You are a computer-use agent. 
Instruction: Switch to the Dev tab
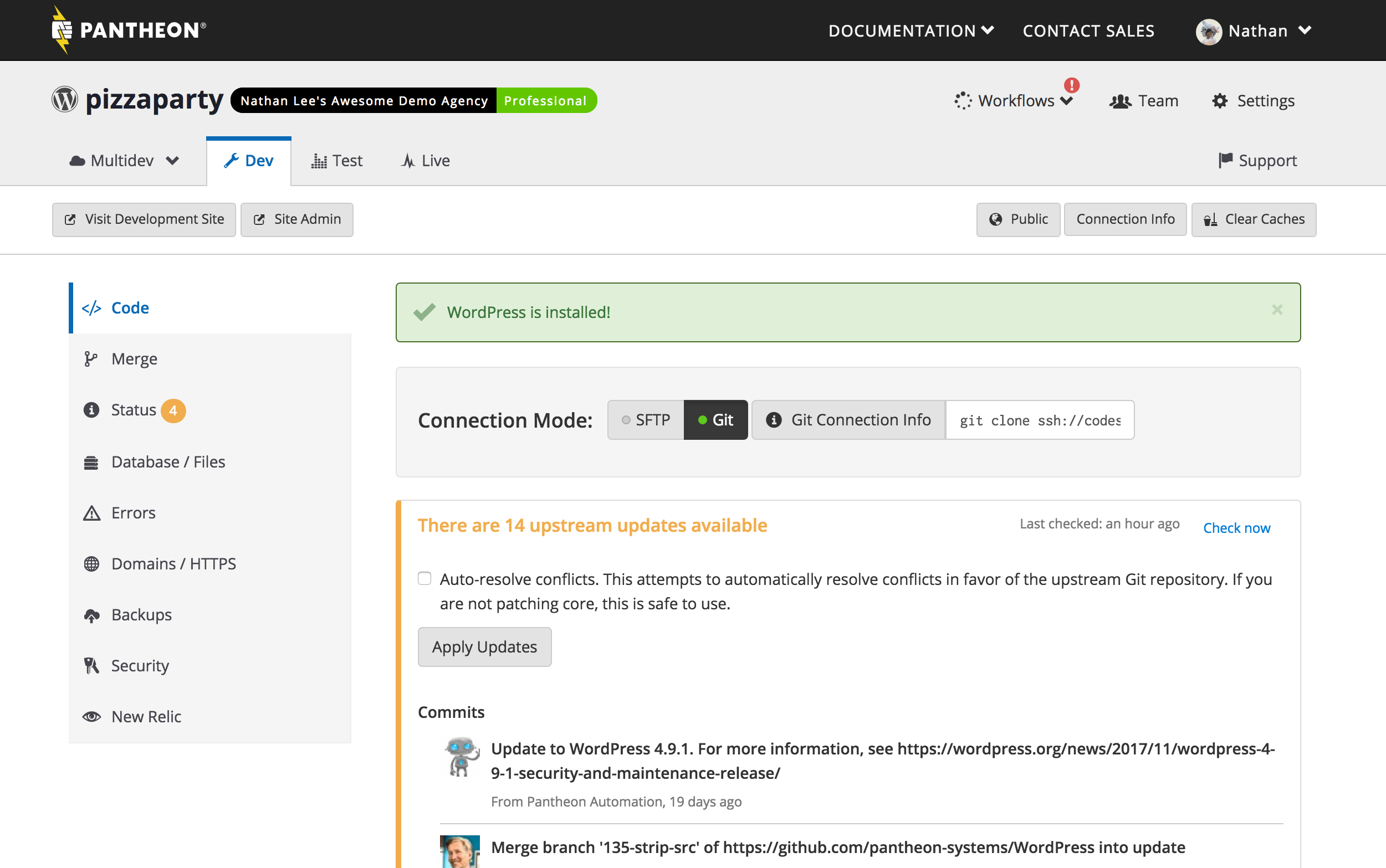tap(249, 161)
